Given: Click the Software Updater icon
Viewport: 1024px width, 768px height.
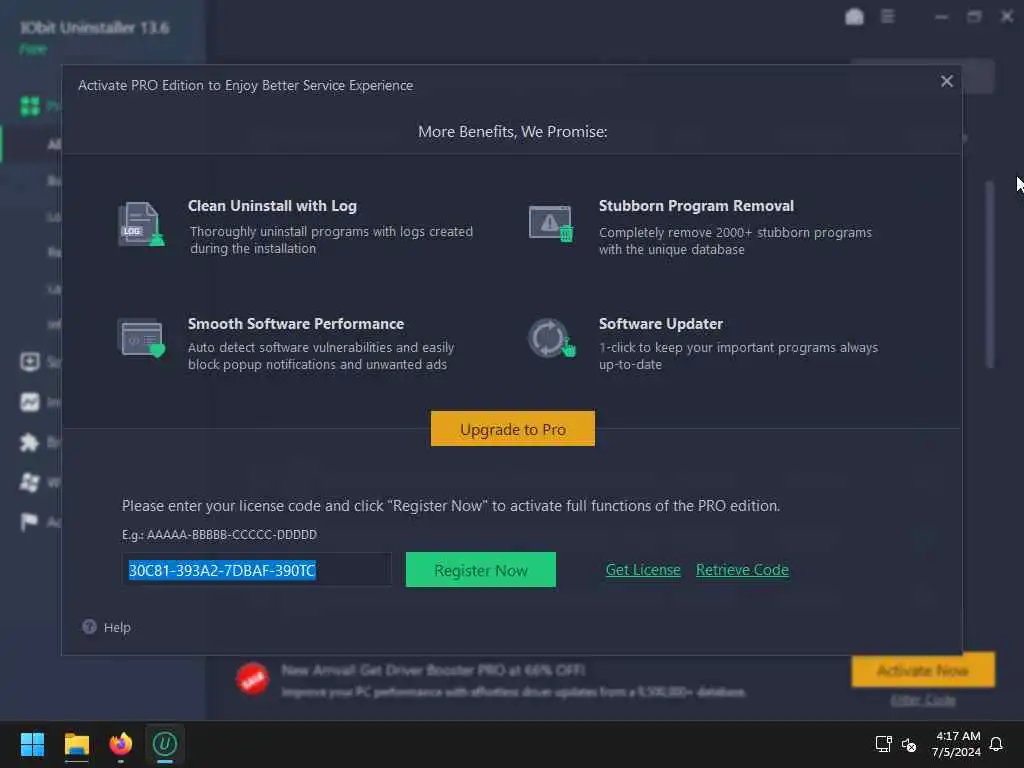Looking at the screenshot, I should click(551, 338).
